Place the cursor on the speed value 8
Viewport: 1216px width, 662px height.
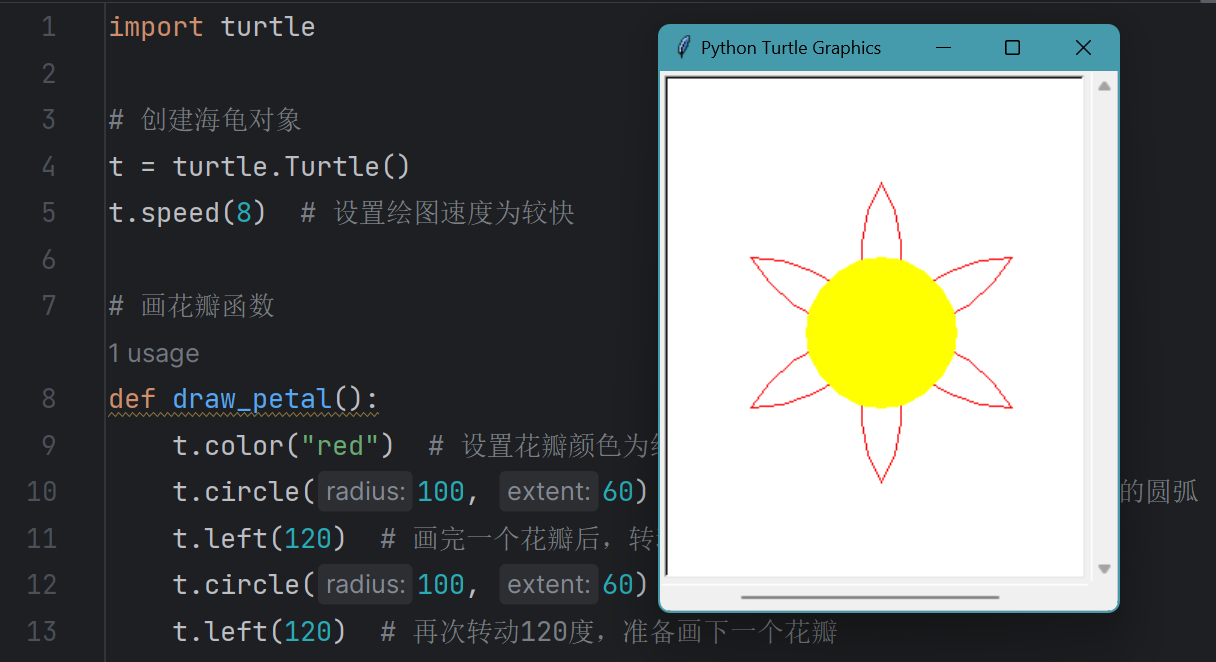click(243, 213)
